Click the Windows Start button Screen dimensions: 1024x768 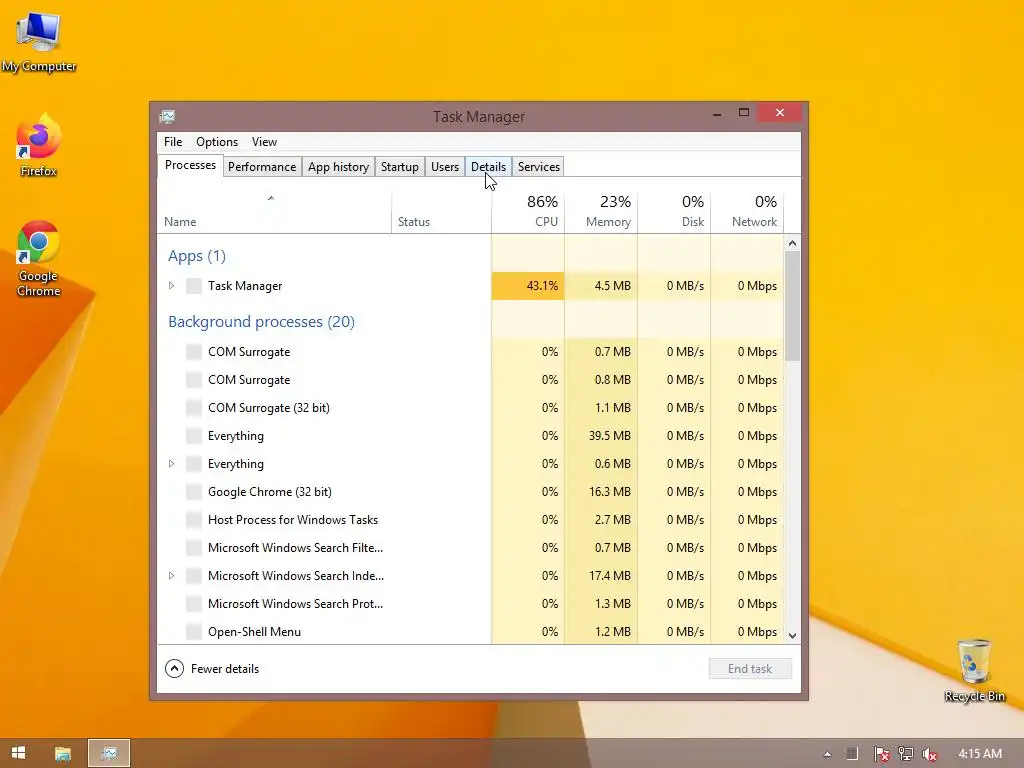tap(18, 753)
